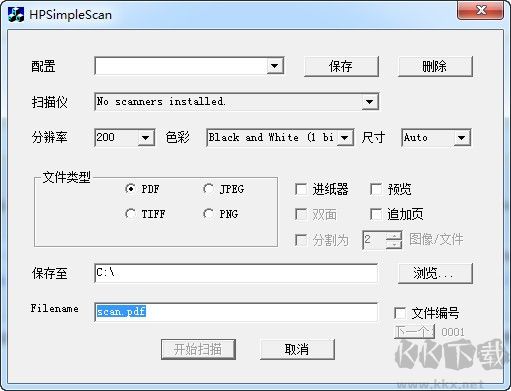
Task: Click the 图像/文件 label text
Action: (436, 239)
